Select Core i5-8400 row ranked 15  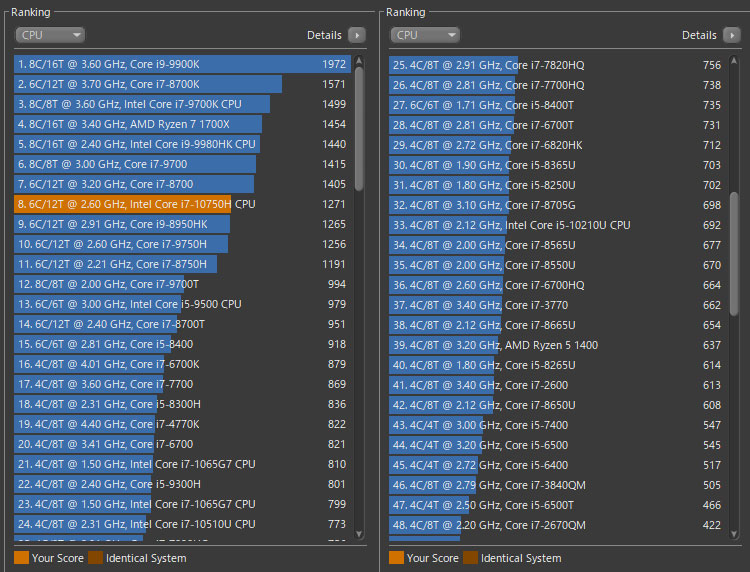coord(183,344)
